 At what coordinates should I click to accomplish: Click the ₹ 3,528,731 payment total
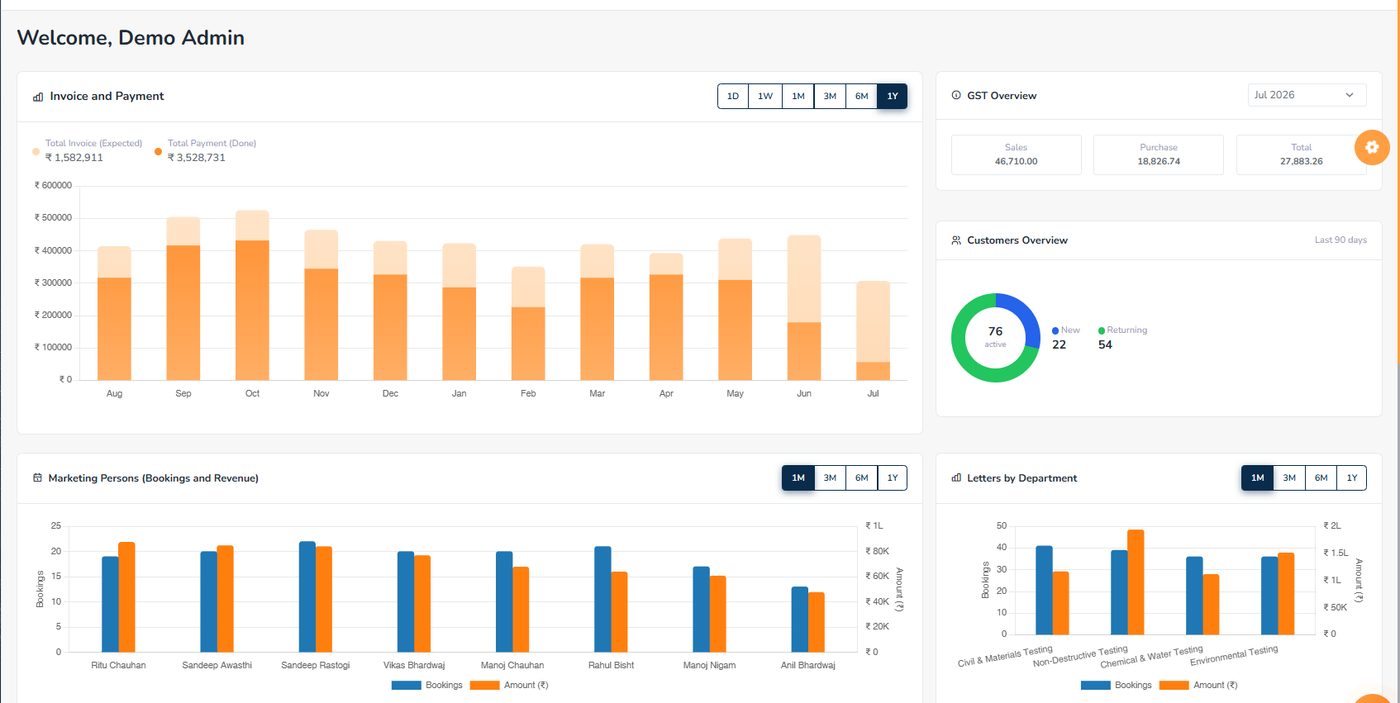point(196,158)
